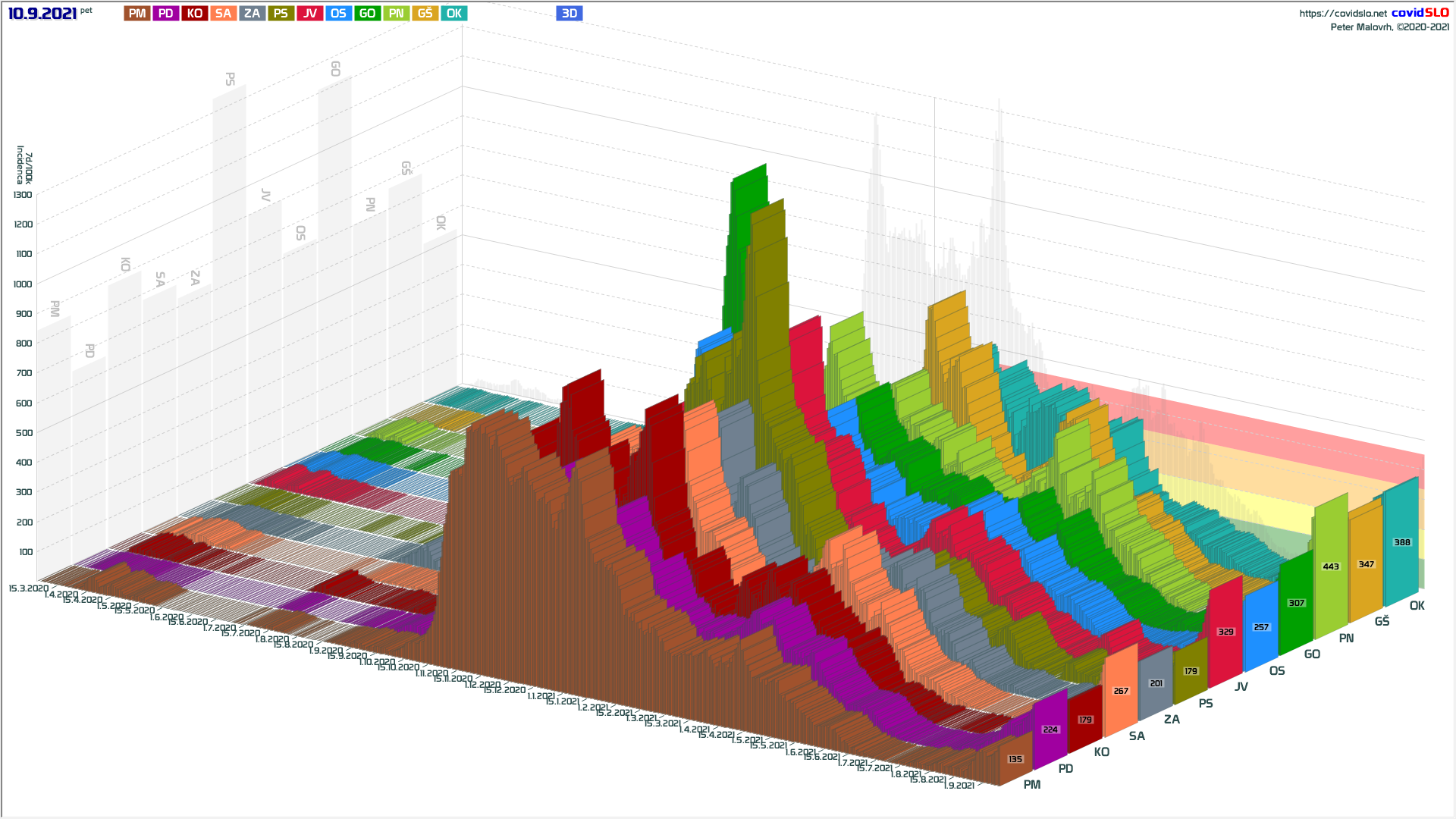Hide the SA region series
The height and width of the screenshot is (819, 1456).
coord(224,14)
